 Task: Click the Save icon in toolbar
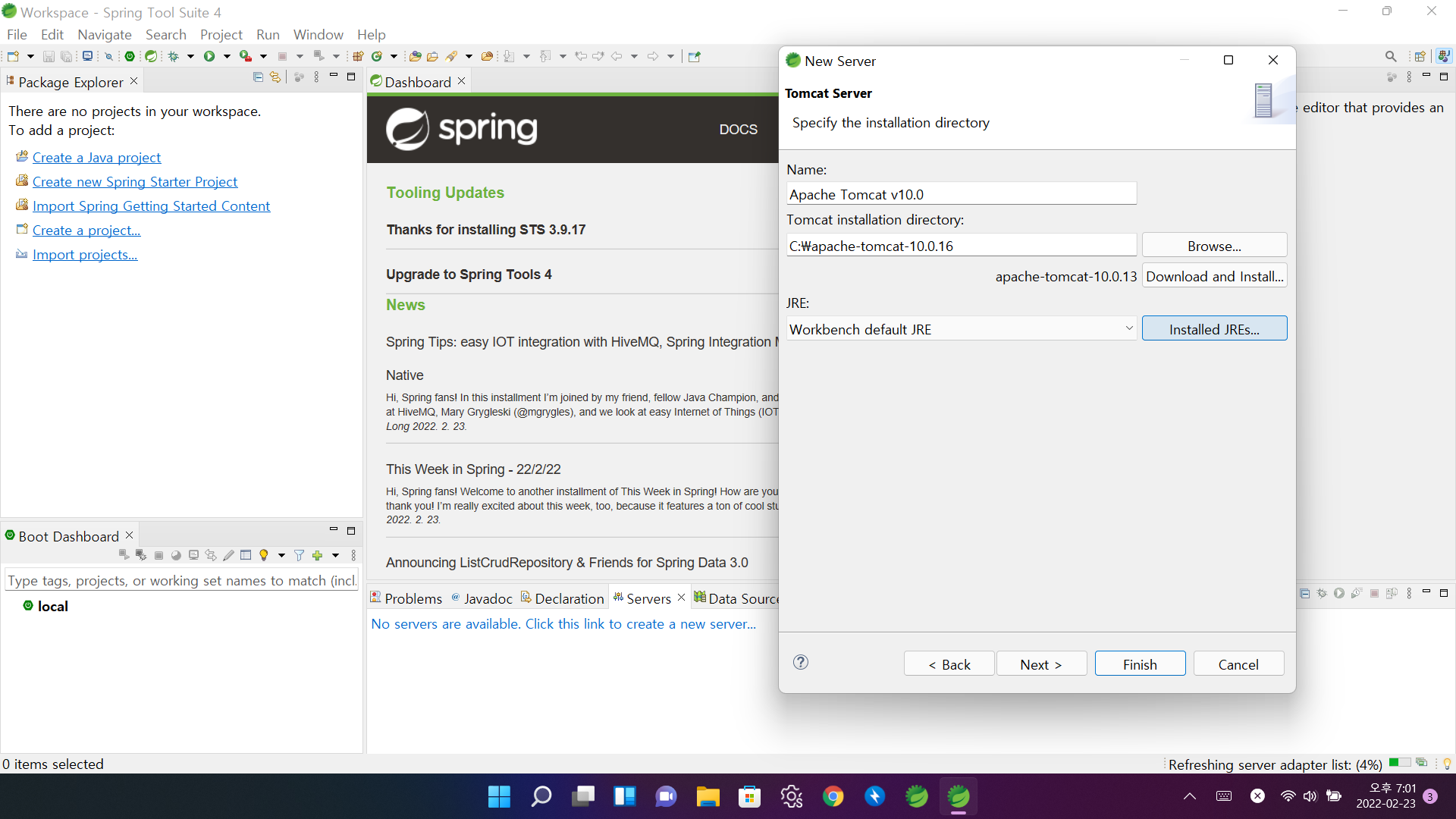tap(49, 56)
